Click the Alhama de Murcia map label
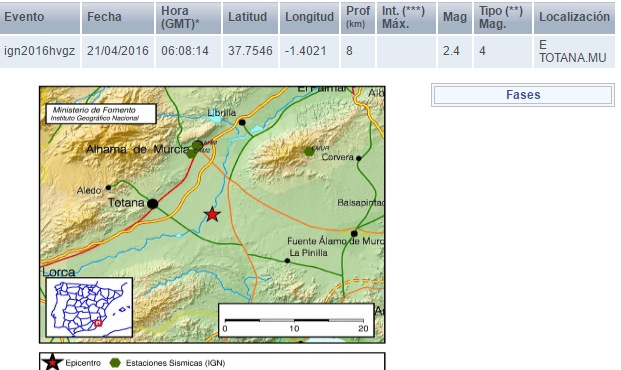 tap(137, 149)
